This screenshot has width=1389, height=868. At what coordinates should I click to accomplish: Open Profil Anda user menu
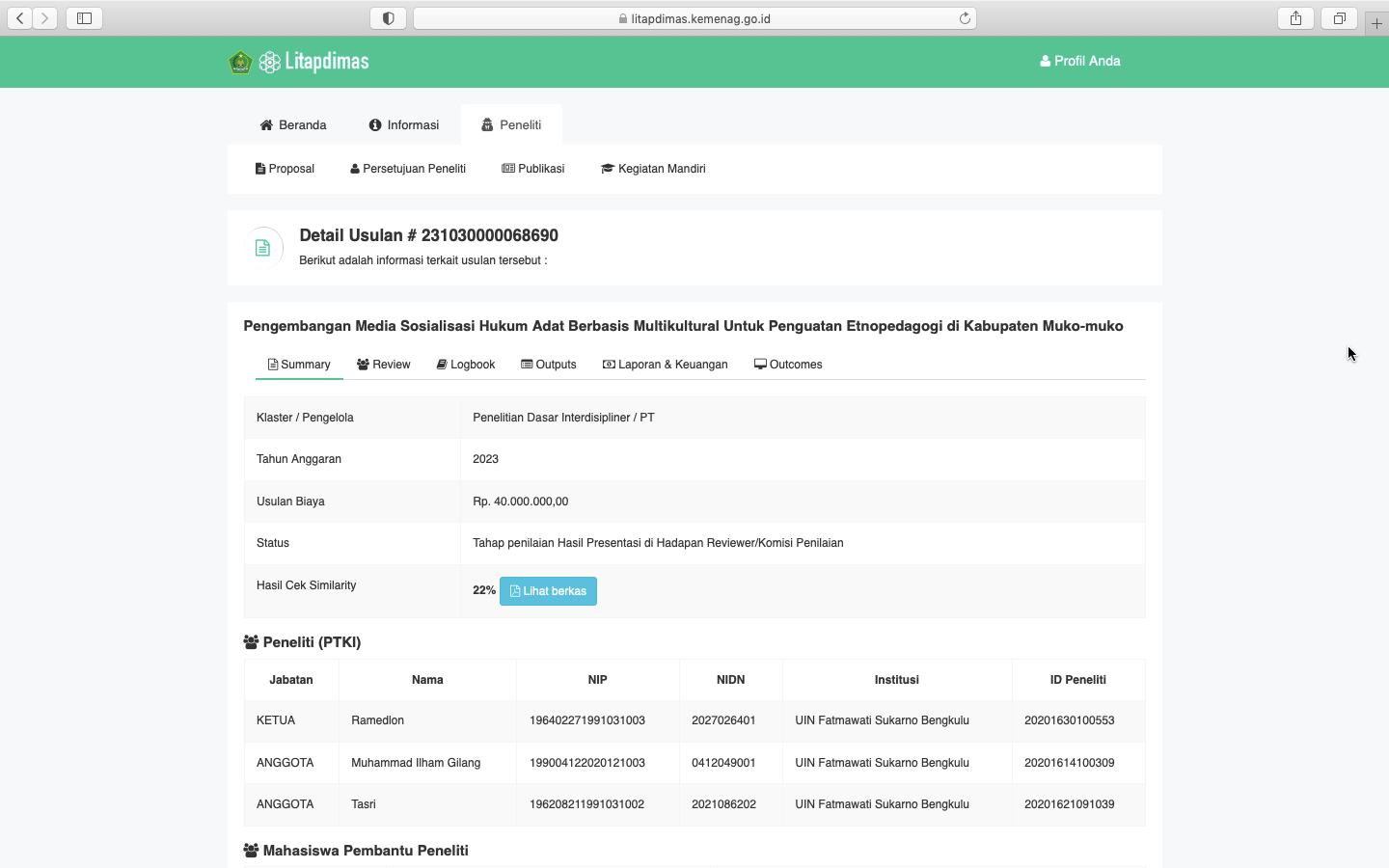point(1079,61)
